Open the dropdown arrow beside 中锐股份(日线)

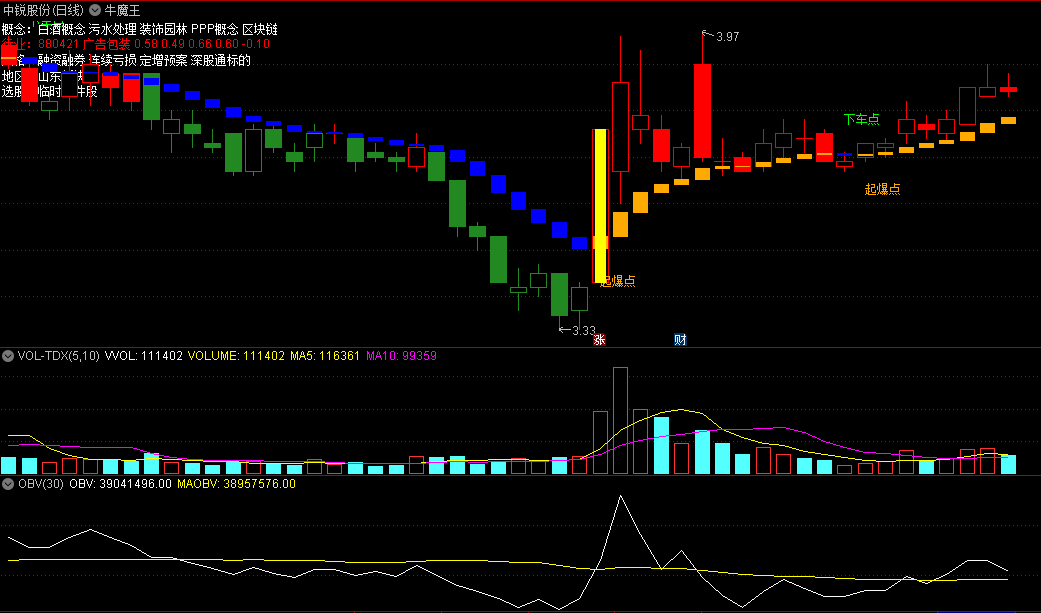tap(95, 10)
